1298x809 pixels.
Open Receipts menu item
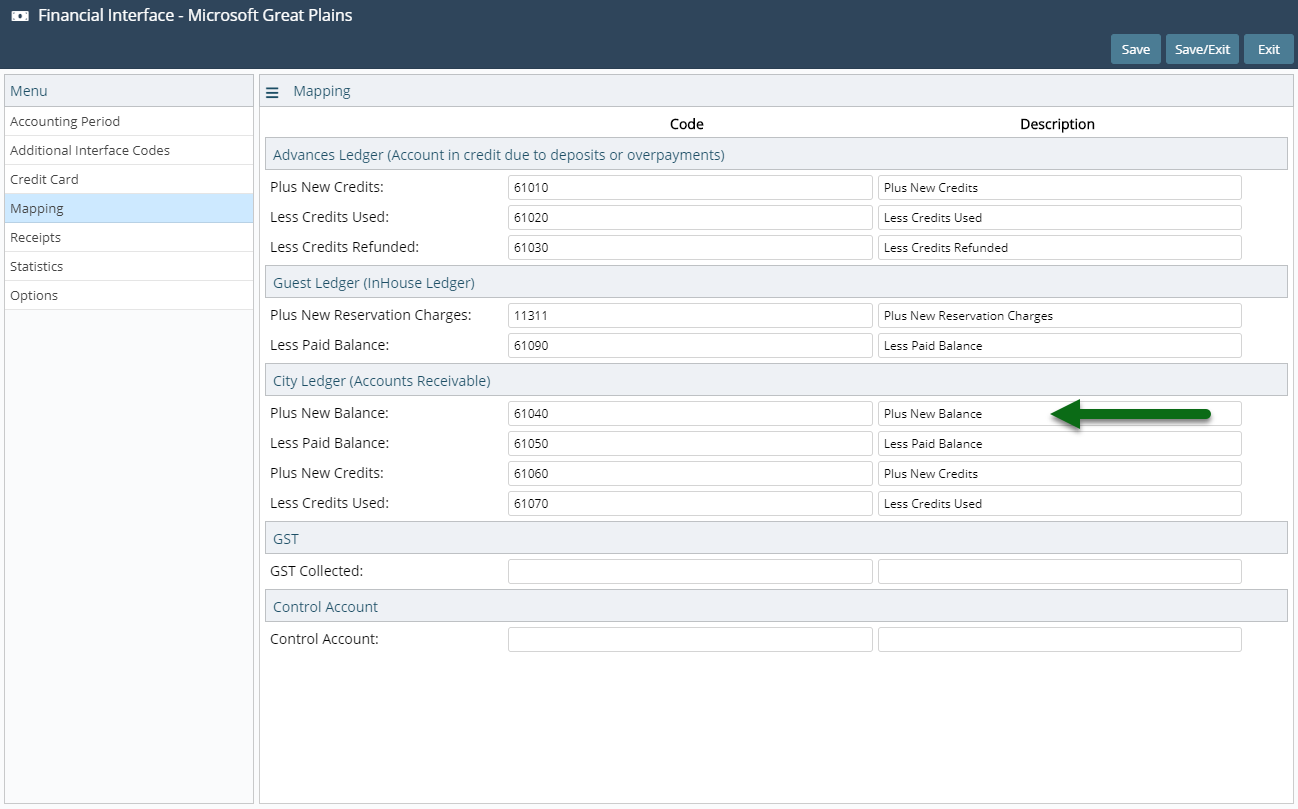click(129, 237)
